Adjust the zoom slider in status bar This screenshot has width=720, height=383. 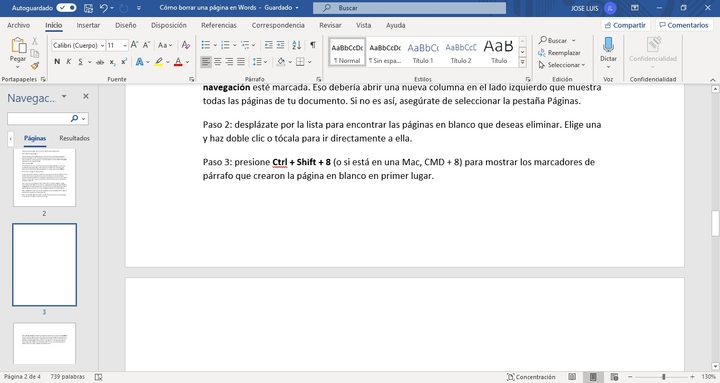pos(664,377)
